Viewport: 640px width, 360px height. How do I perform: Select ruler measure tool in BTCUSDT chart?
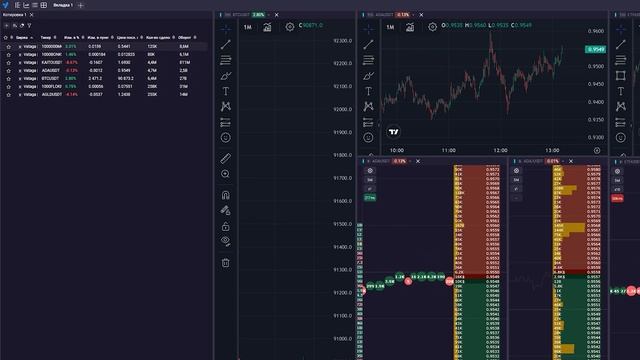click(x=225, y=158)
